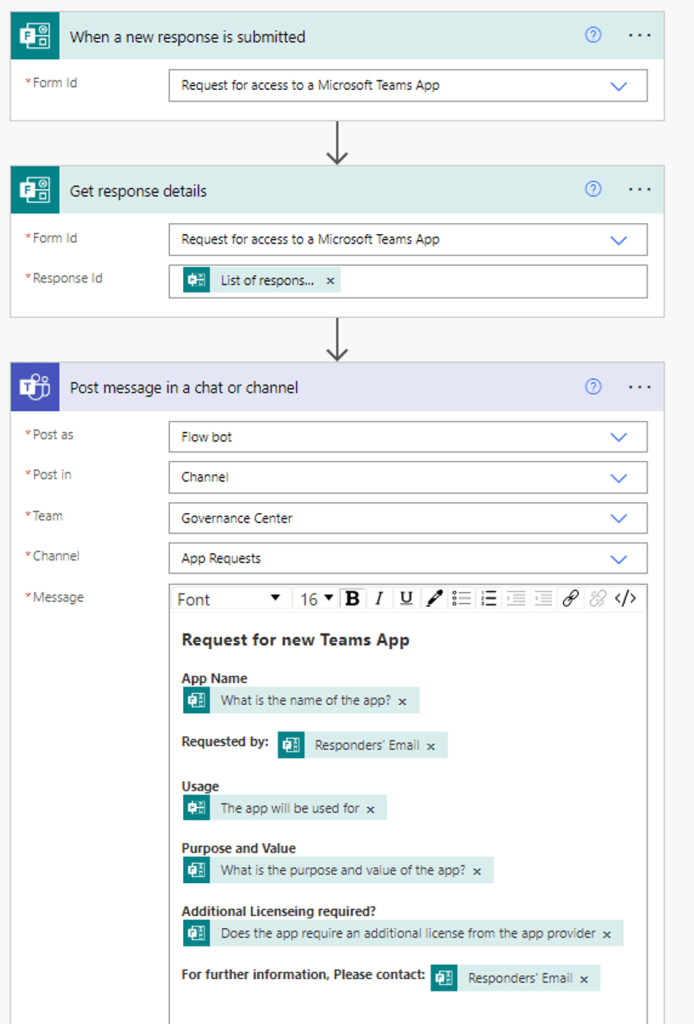Image resolution: width=694 pixels, height=1024 pixels.
Task: Open more options menu for Post message action
Action: click(x=639, y=387)
